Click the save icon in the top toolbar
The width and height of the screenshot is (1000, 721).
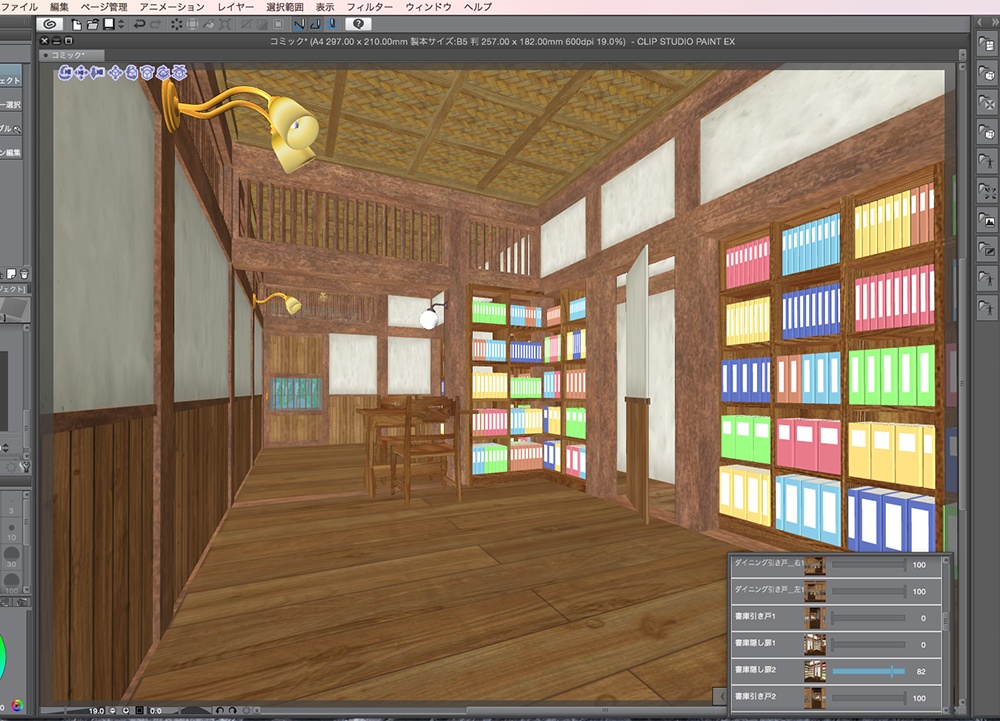tap(107, 24)
